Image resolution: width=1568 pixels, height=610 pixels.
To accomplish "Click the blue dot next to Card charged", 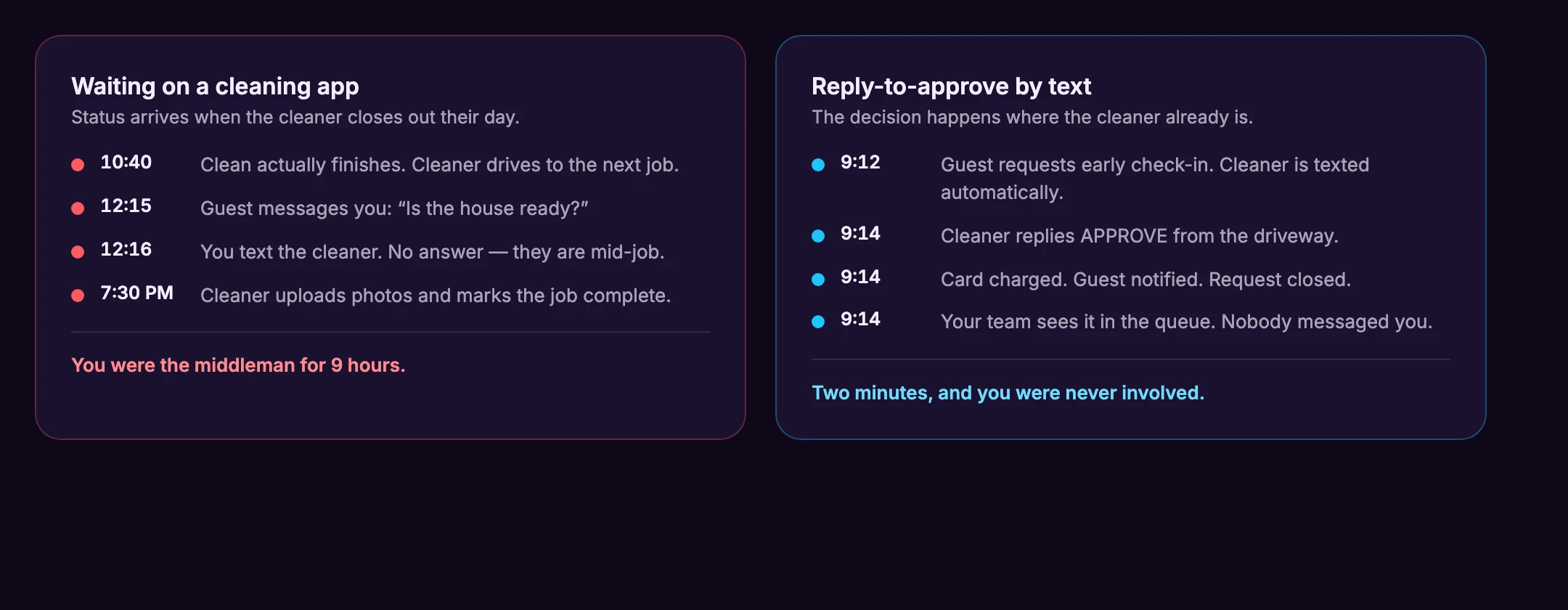I will click(x=818, y=280).
